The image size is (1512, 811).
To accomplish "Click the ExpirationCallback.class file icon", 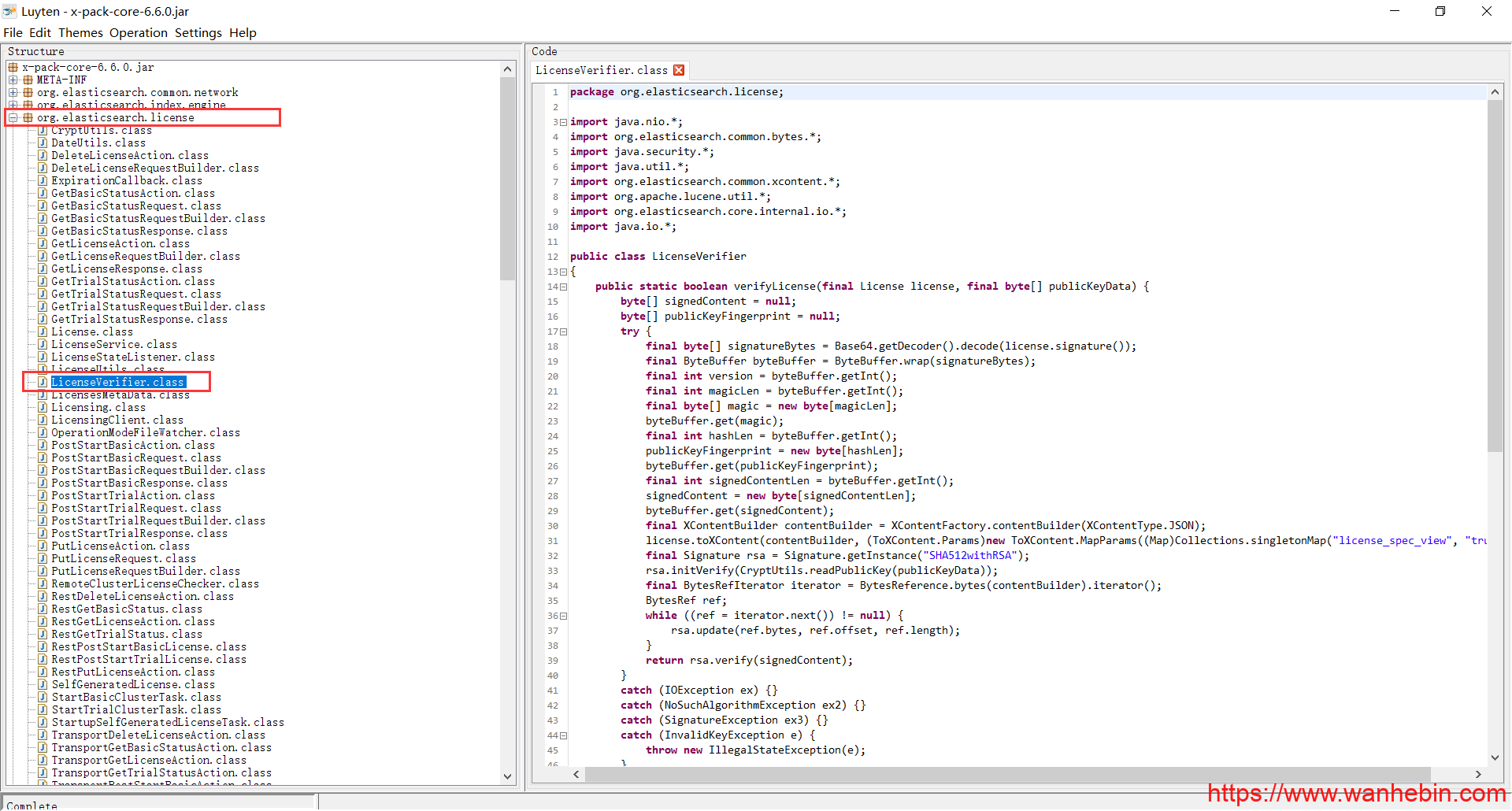I will [43, 180].
